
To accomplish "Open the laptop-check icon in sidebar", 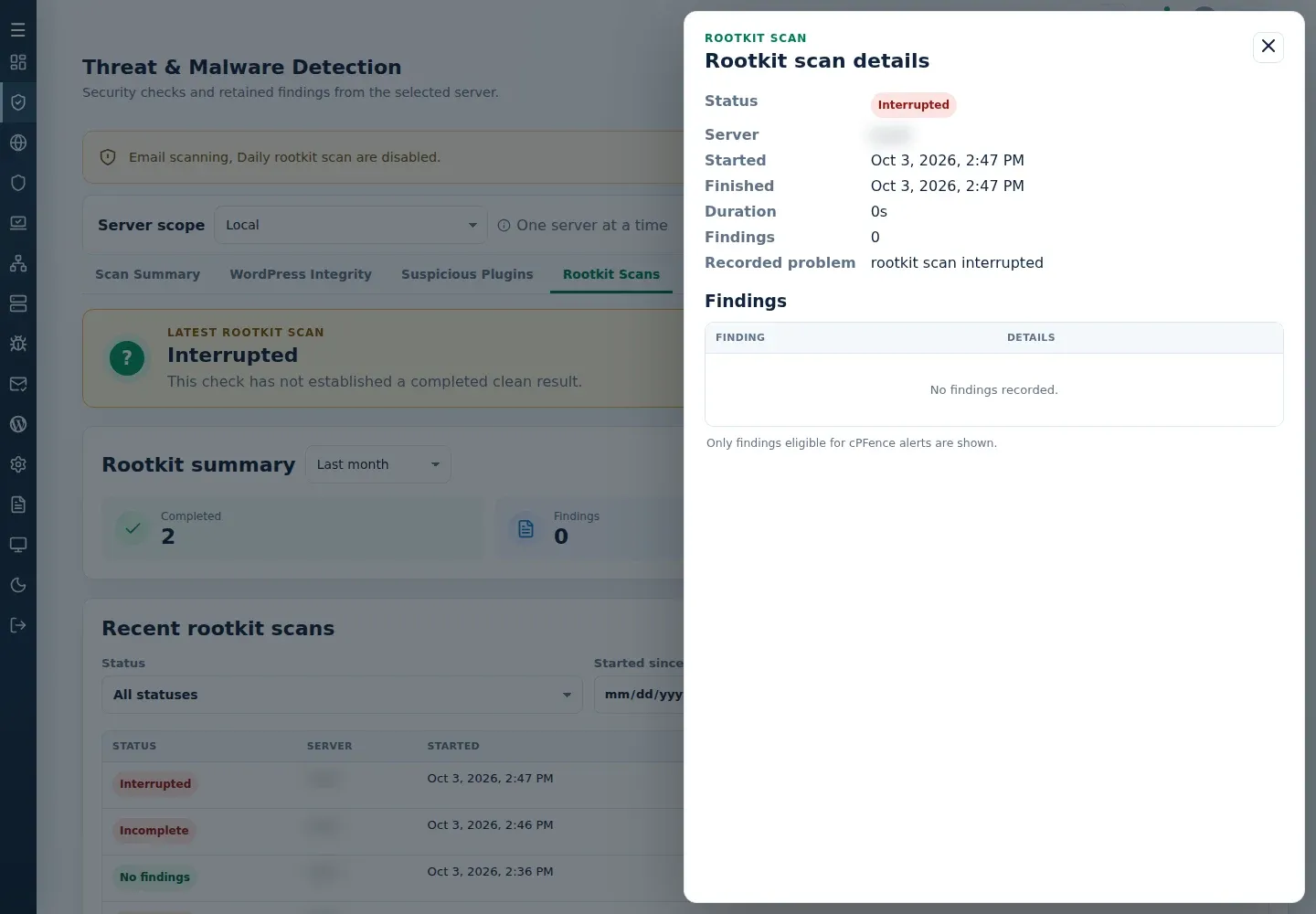I will click(18, 223).
